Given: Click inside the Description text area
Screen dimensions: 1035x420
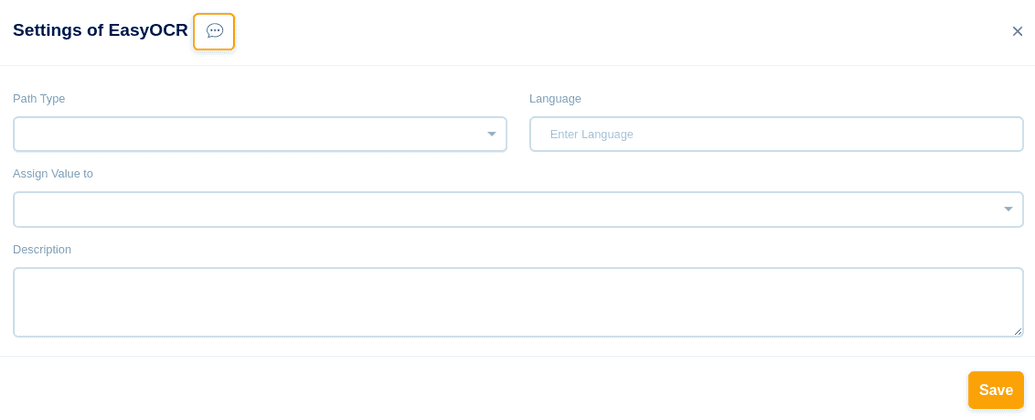Looking at the screenshot, I should click(x=517, y=302).
